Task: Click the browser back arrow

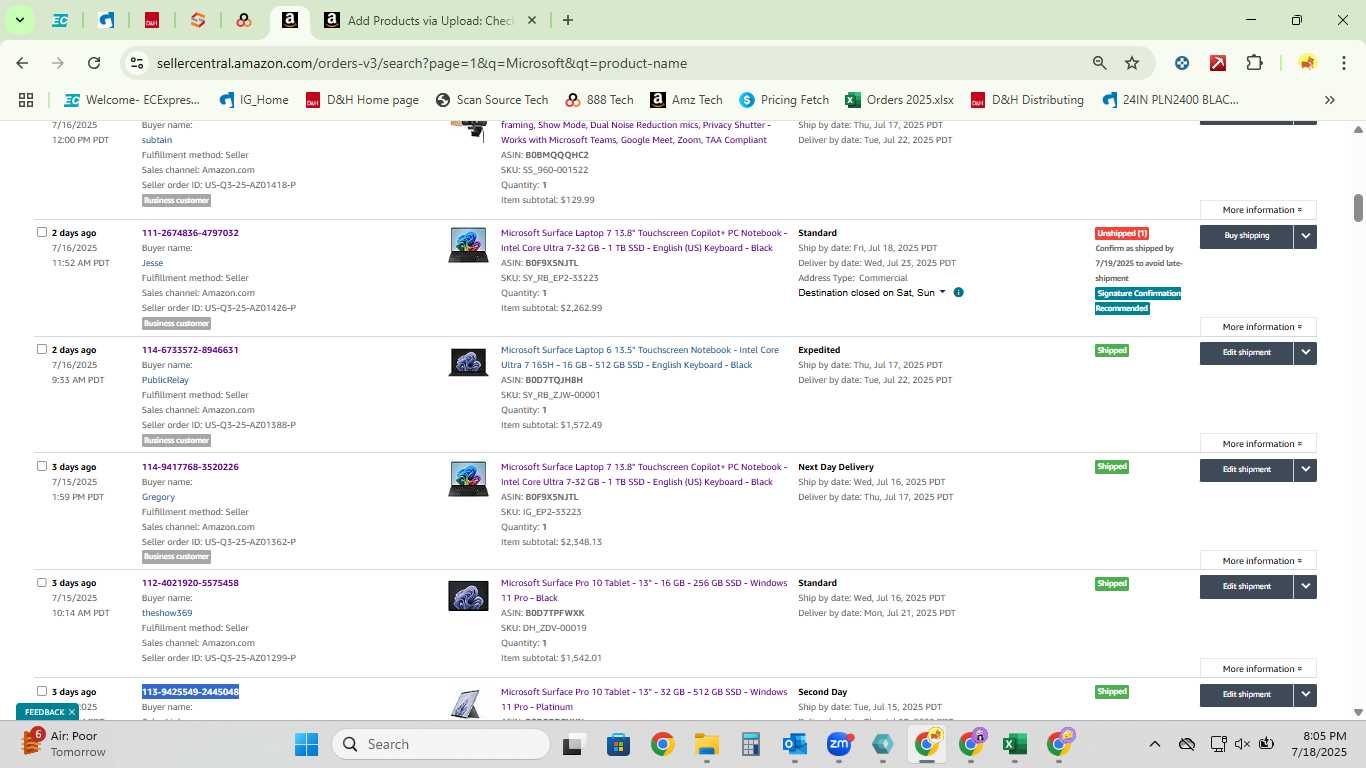Action: [x=22, y=63]
